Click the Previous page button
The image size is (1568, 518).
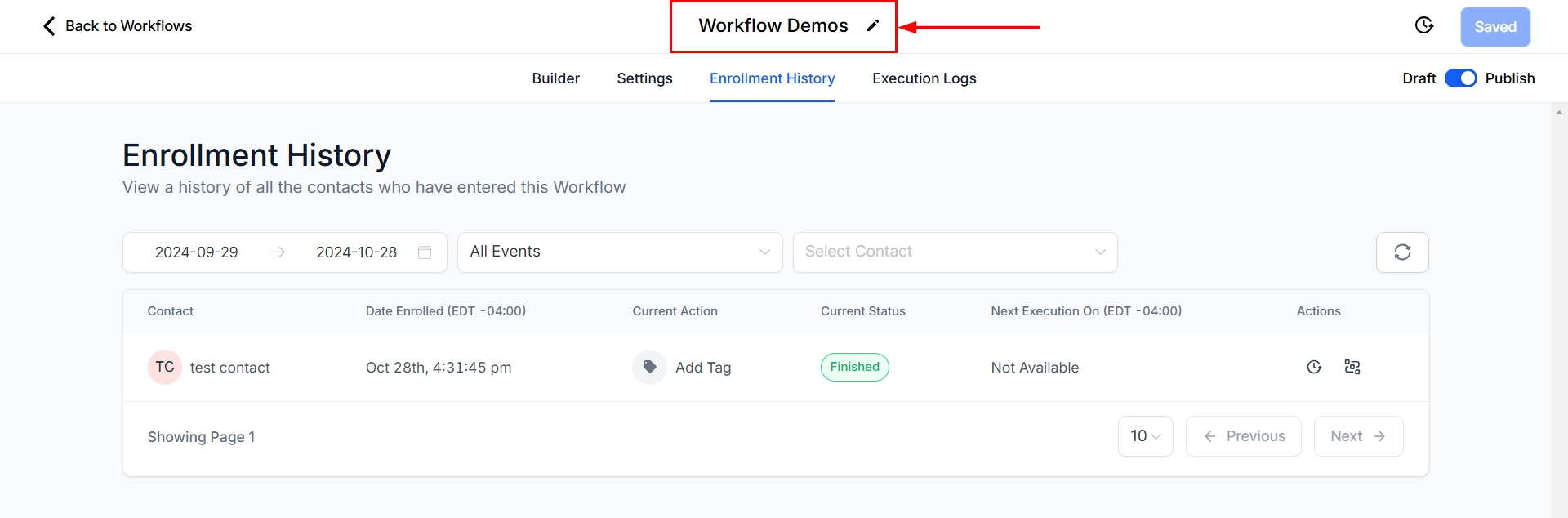(x=1243, y=436)
